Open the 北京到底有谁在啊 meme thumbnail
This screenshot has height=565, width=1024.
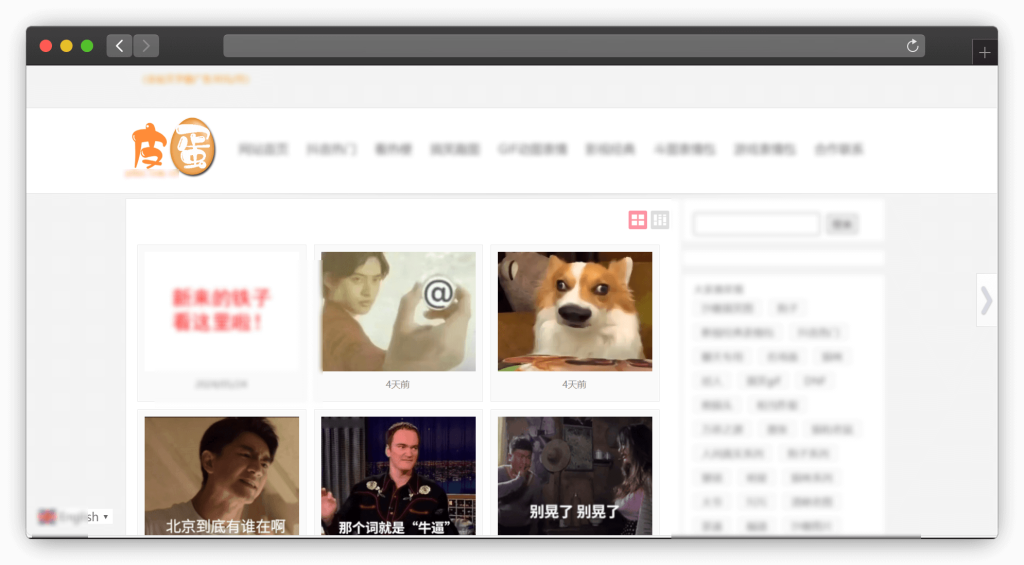[221, 476]
